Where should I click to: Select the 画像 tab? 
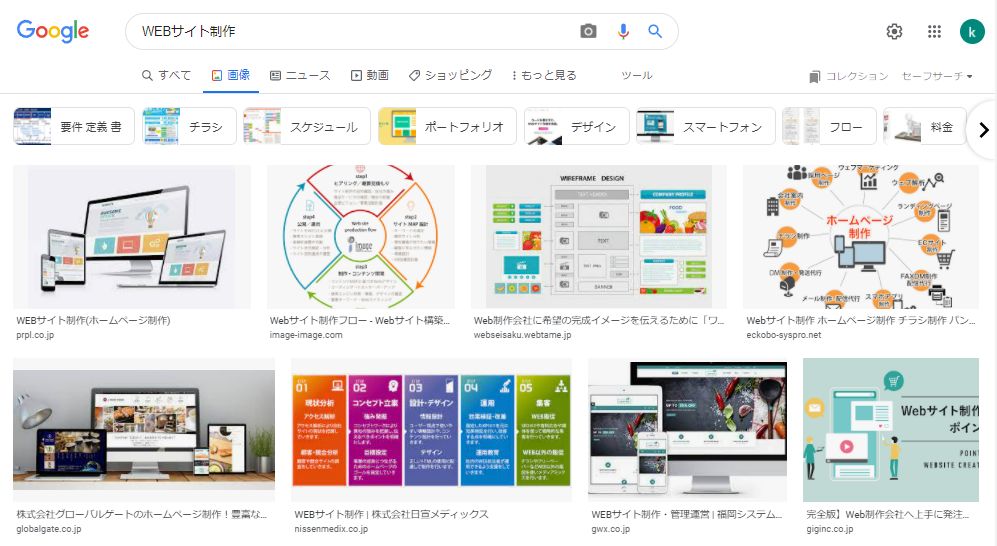(231, 75)
